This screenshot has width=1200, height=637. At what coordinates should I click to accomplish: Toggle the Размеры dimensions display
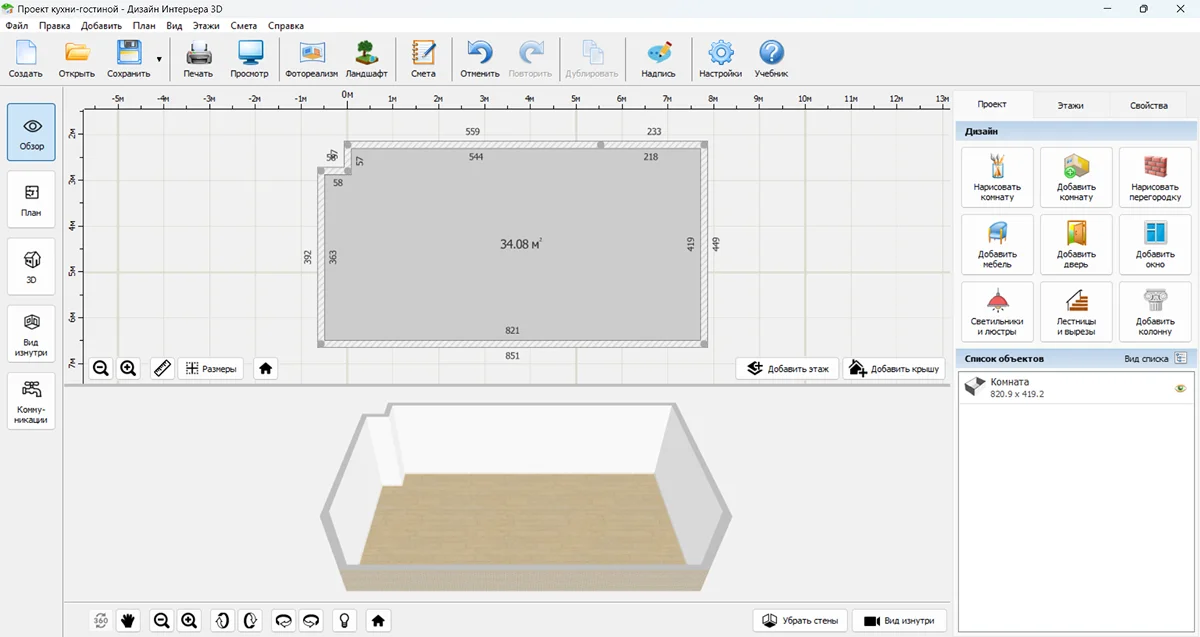click(x=211, y=368)
